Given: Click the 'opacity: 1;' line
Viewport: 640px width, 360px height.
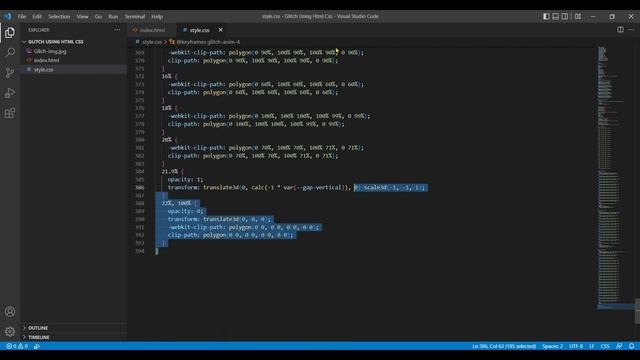Looking at the screenshot, I should coord(185,180).
